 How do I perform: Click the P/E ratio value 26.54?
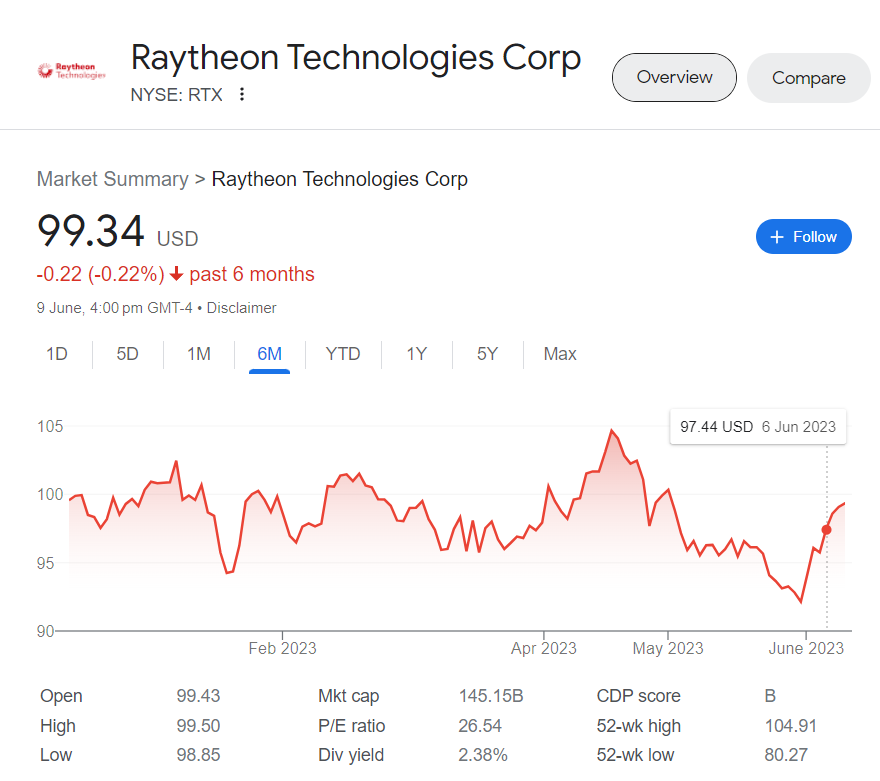480,725
